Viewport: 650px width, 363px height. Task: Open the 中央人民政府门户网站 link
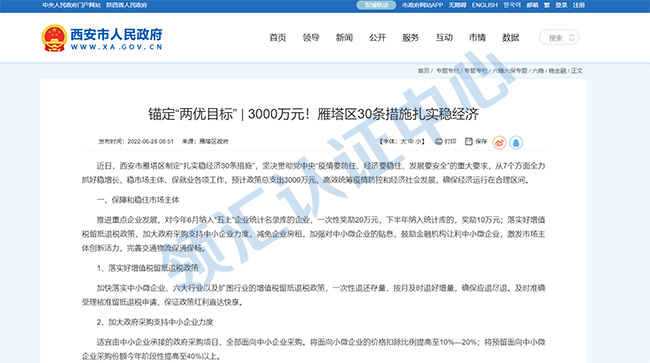coord(71,5)
